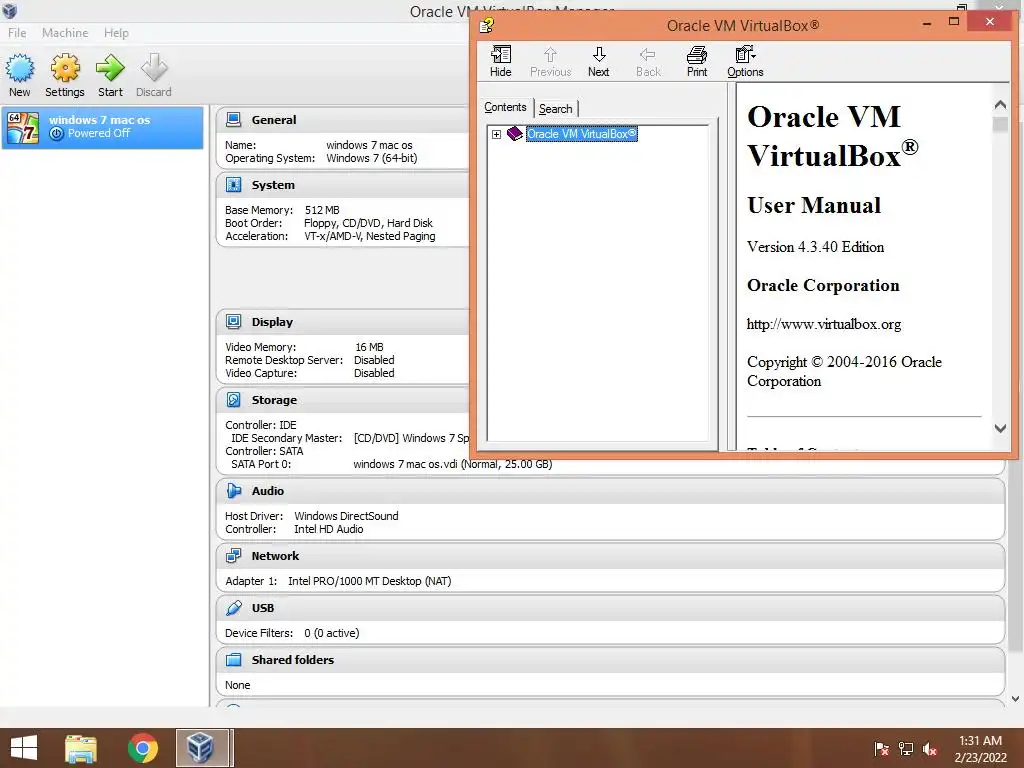Click the purple book icon in Contents tree
The image size is (1024, 768).
[515, 134]
